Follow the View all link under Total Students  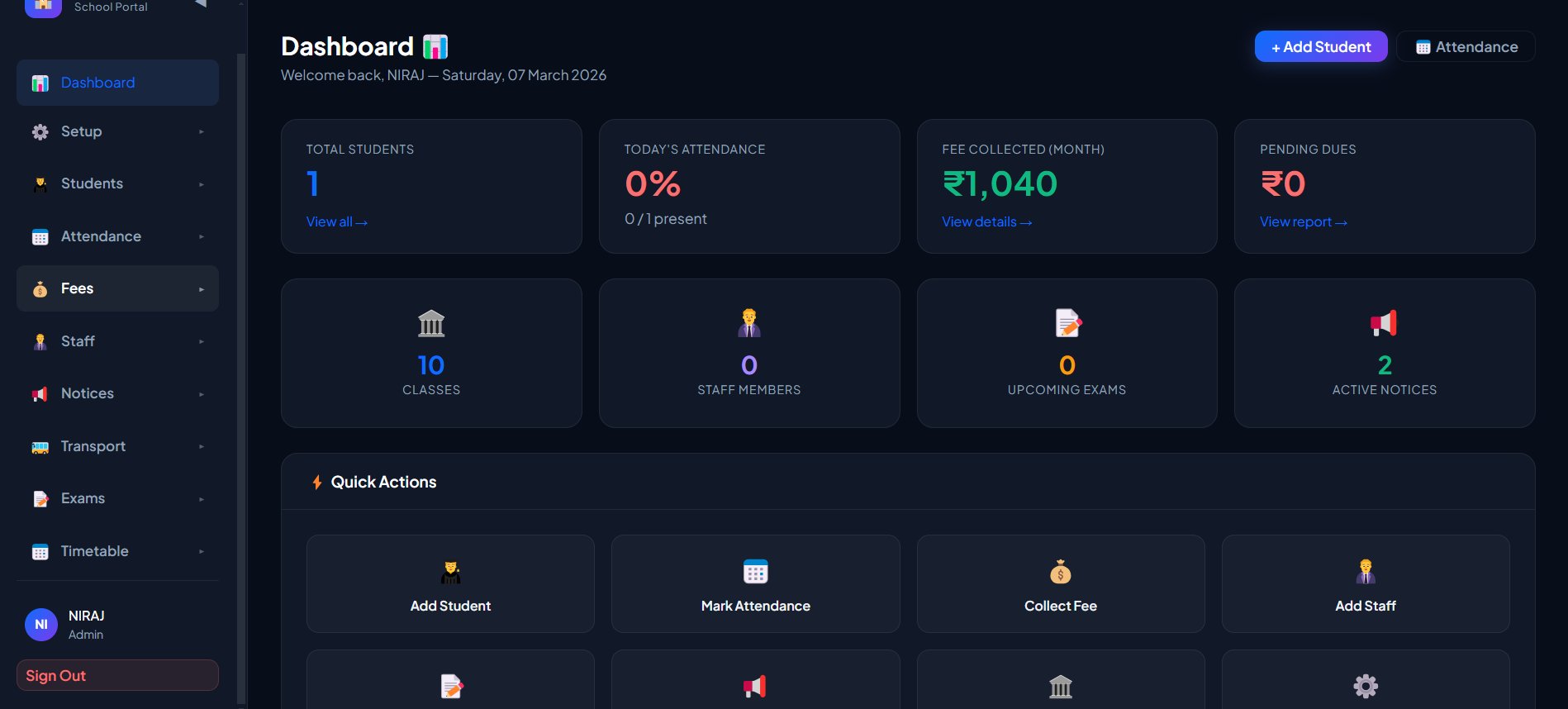pyautogui.click(x=337, y=221)
